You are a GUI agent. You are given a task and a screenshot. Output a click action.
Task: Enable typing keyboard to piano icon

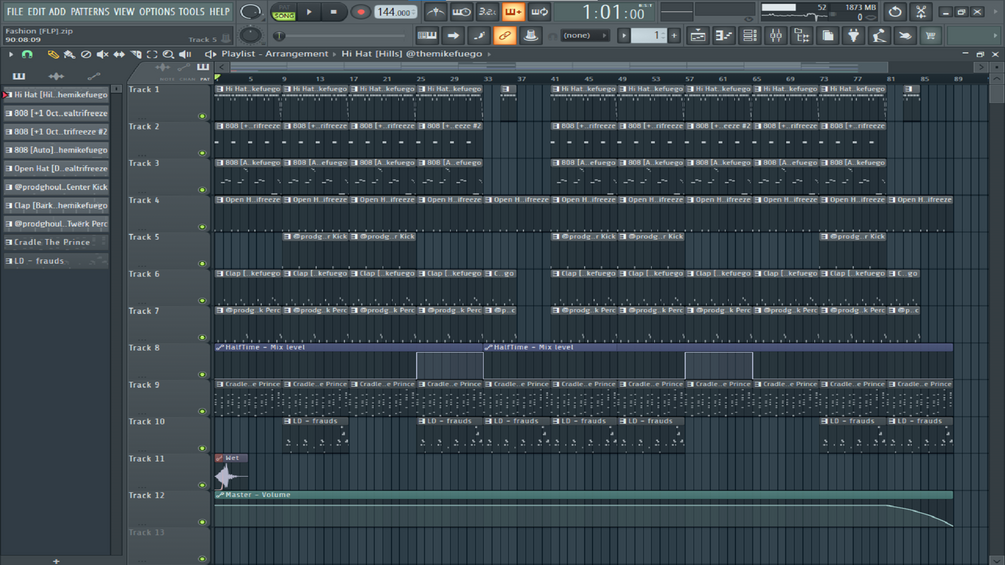pyautogui.click(x=427, y=36)
